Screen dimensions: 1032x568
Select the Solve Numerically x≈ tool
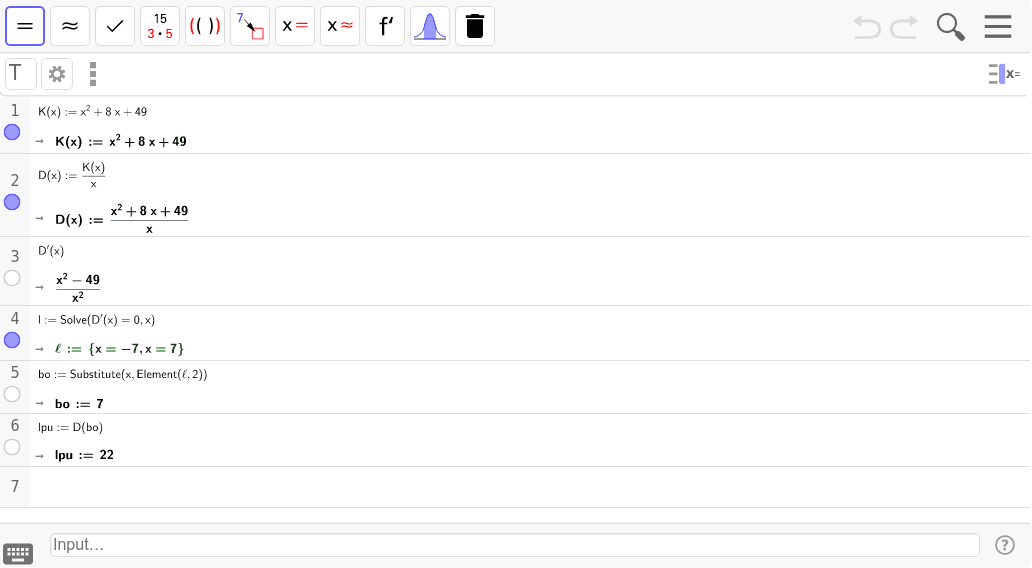pyautogui.click(x=340, y=26)
